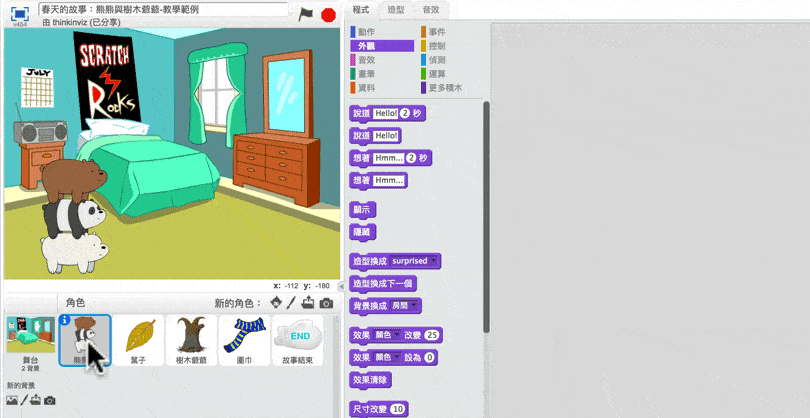Click the block palette vertical scrollbar
This screenshot has width=810, height=418.
tap(486, 217)
